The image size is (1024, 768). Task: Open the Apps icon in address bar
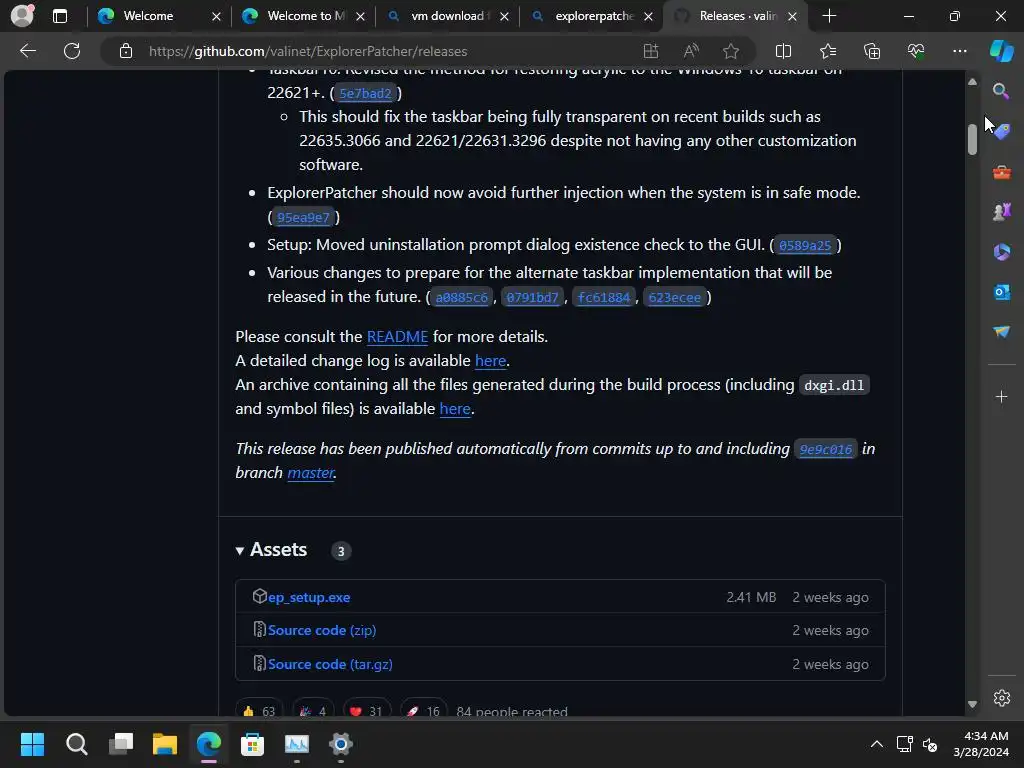650,51
